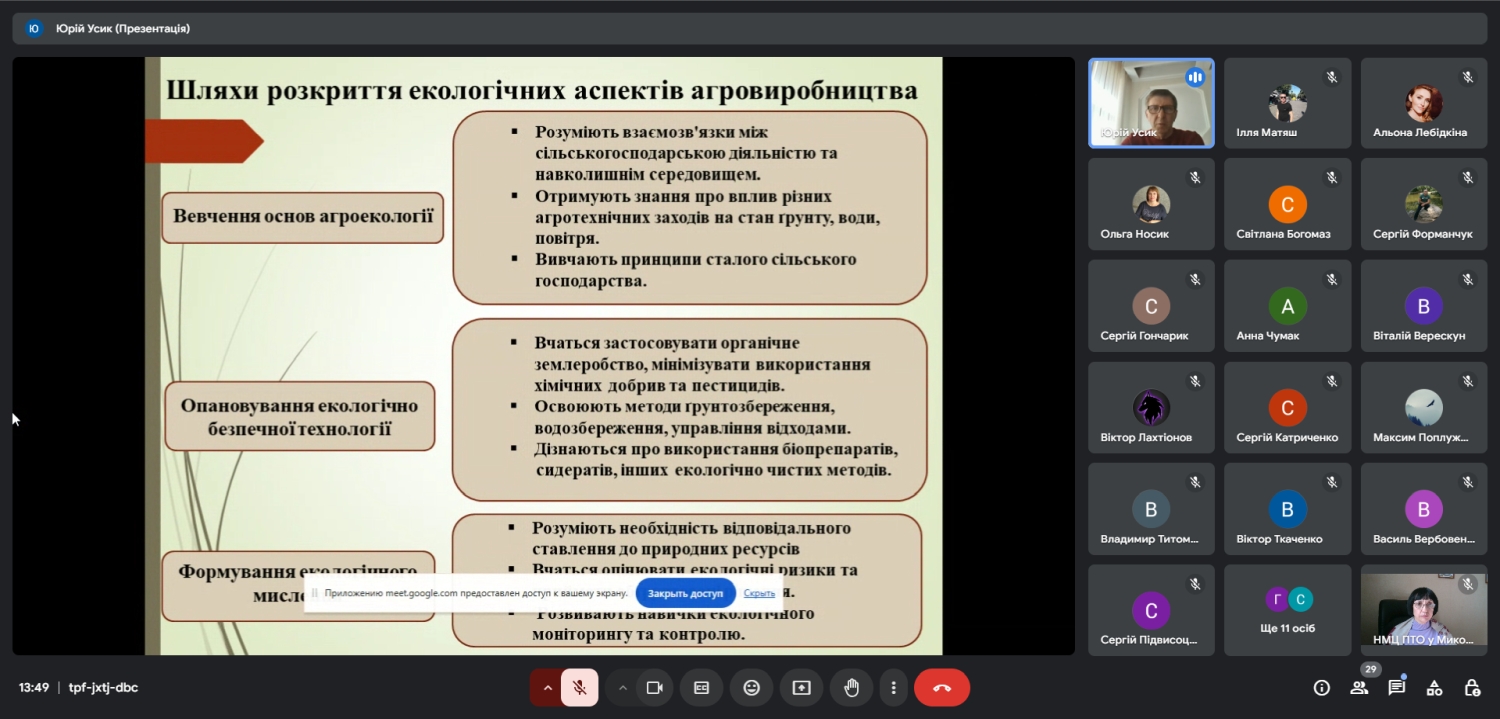Image resolution: width=1500 pixels, height=719 pixels.
Task: Select the НМЦ ПТО video tile
Action: [x=1423, y=610]
